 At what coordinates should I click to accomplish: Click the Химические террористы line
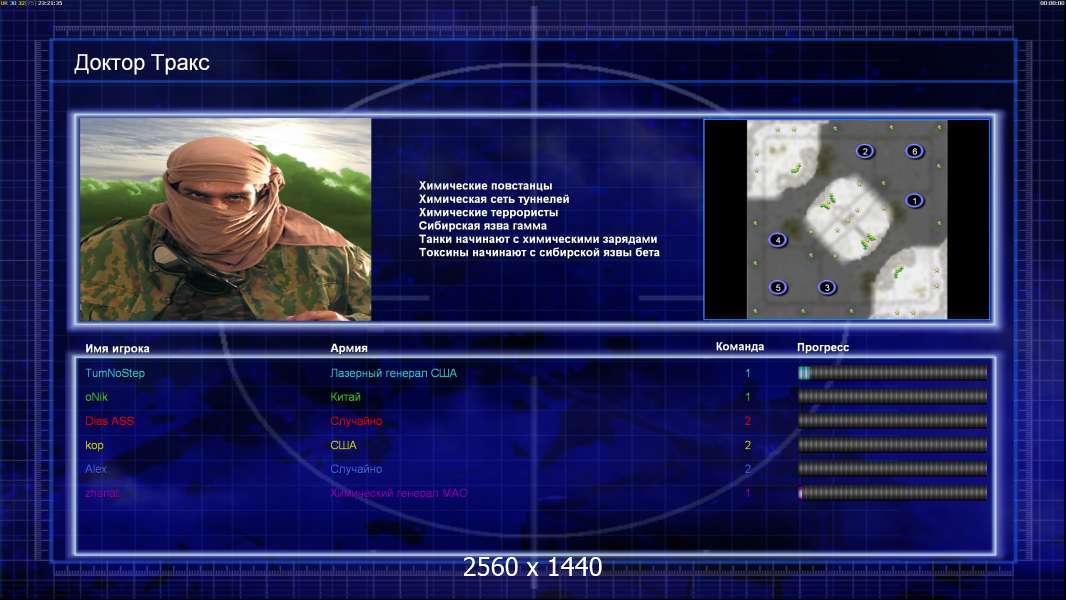(x=488, y=212)
